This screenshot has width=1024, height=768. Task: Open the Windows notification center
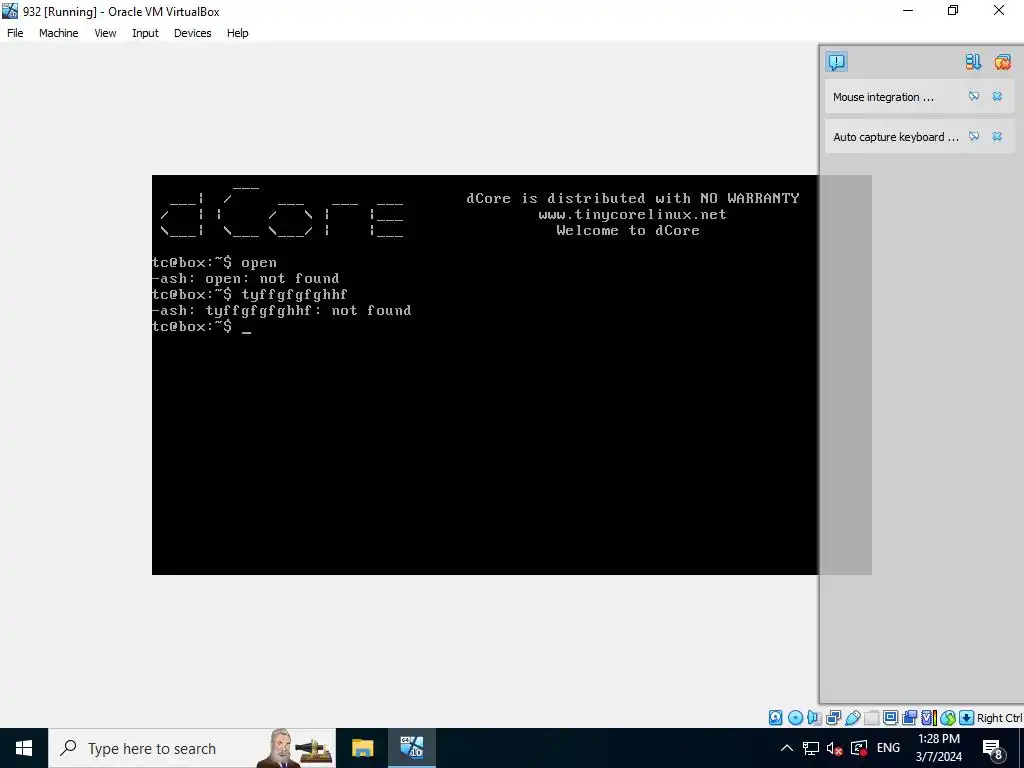(993, 748)
